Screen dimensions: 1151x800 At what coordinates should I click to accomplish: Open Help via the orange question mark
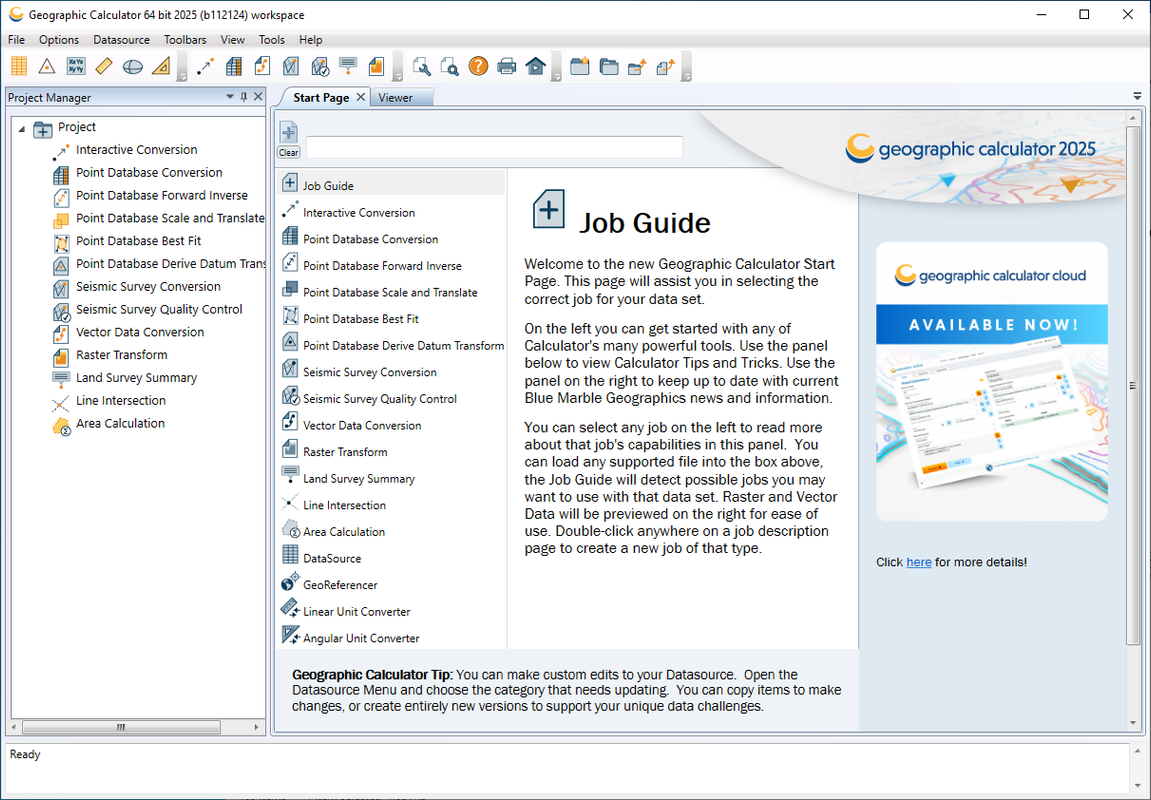click(478, 66)
